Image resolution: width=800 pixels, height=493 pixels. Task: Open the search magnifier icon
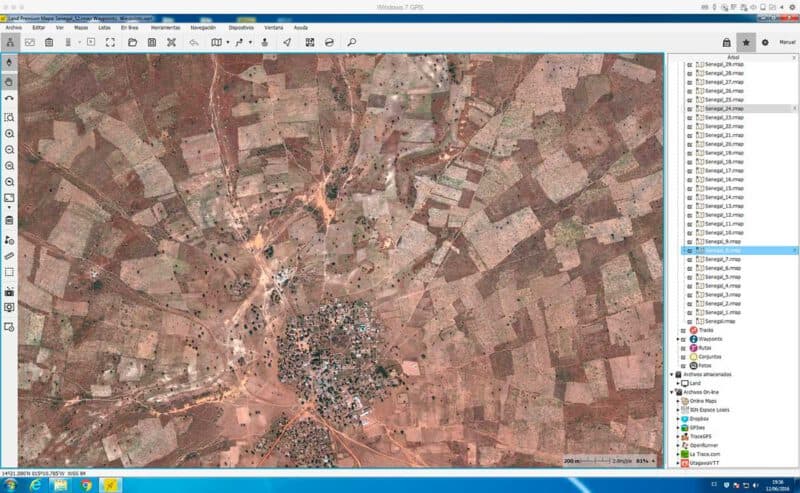tap(352, 42)
